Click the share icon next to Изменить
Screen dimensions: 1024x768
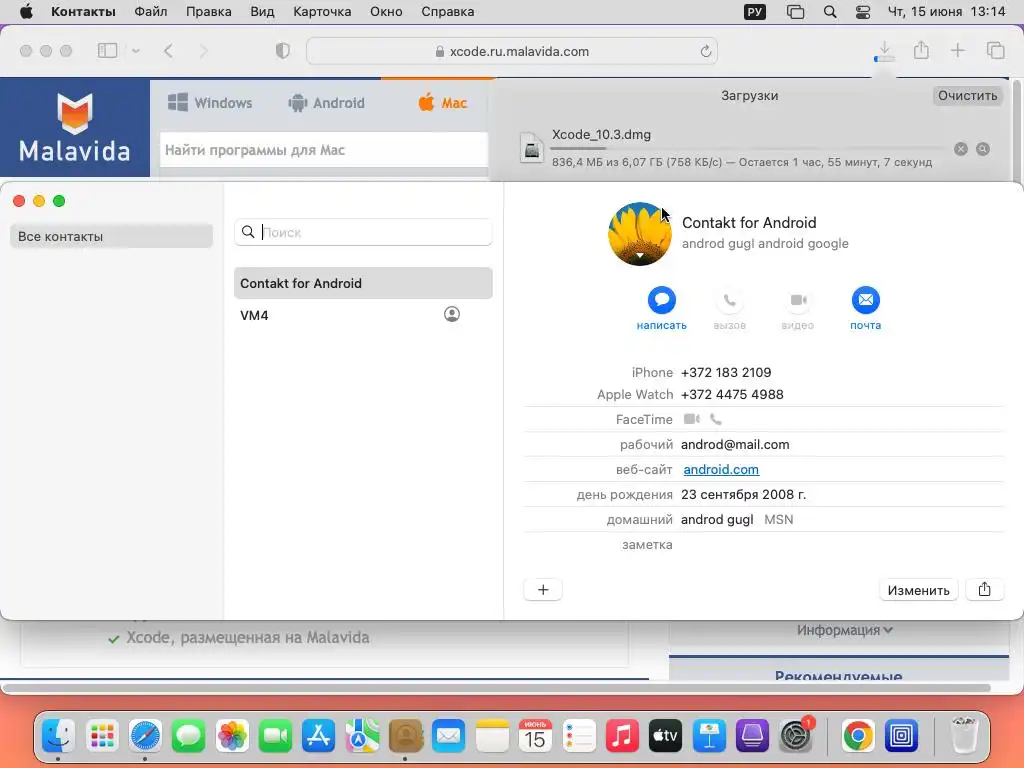click(984, 590)
